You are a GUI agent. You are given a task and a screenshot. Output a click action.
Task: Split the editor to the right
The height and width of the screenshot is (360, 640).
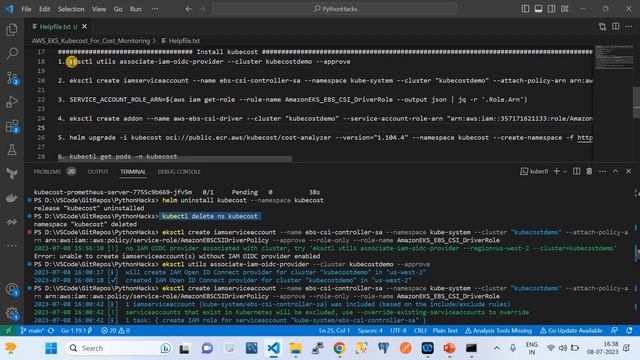tap(616, 27)
